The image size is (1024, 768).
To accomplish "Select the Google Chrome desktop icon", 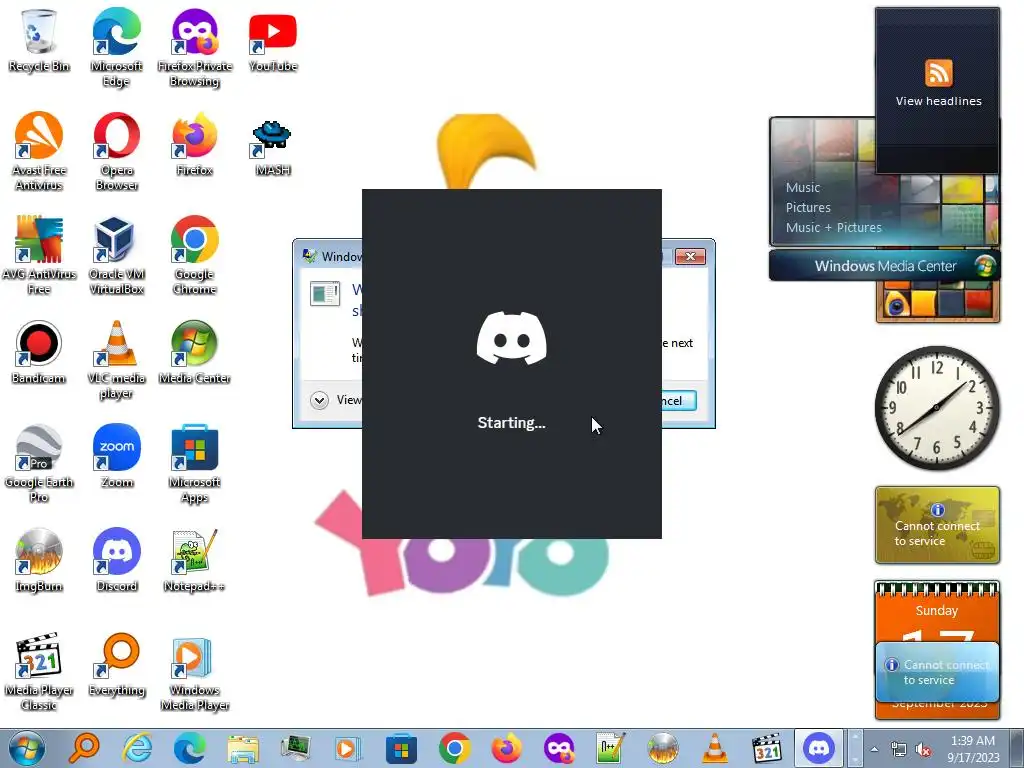I will (x=195, y=255).
